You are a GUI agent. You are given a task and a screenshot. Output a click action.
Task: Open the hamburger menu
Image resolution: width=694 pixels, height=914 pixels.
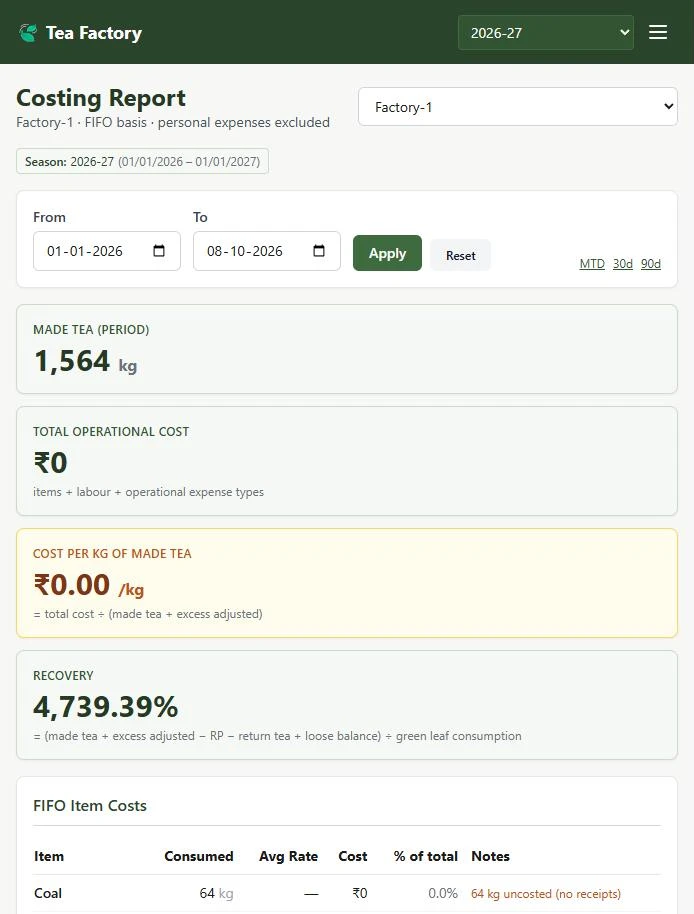click(x=658, y=32)
